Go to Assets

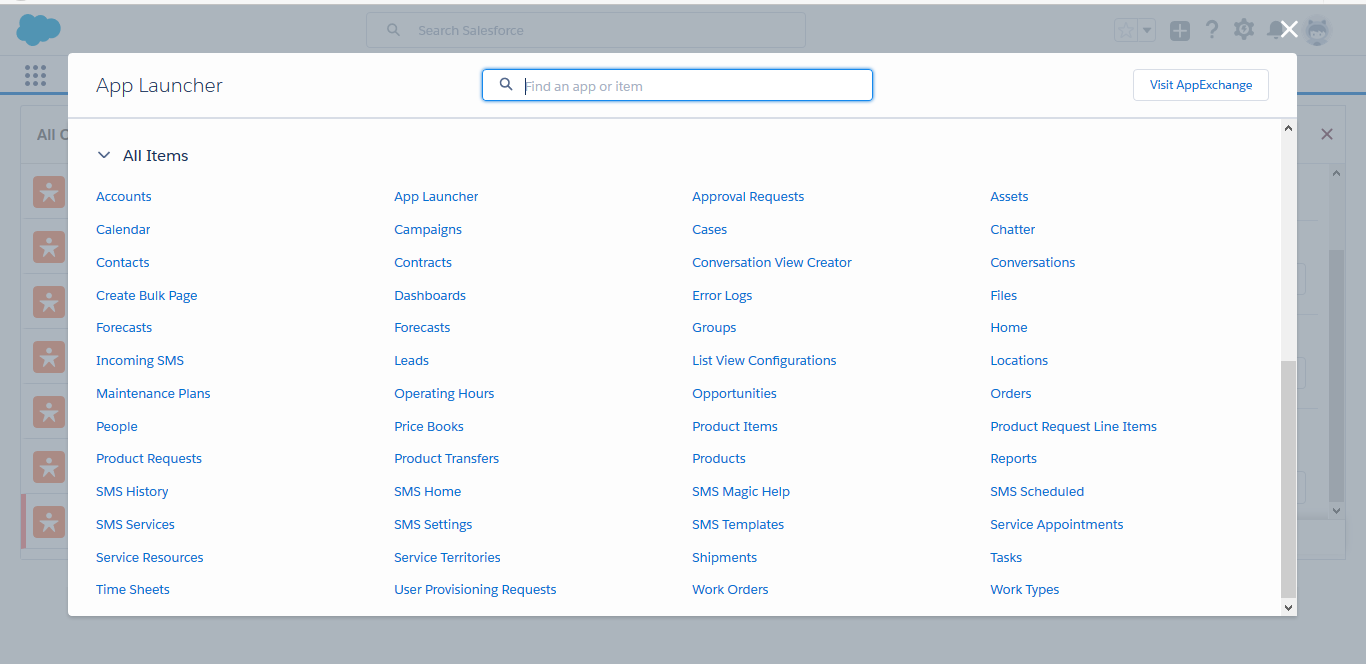[1009, 197]
